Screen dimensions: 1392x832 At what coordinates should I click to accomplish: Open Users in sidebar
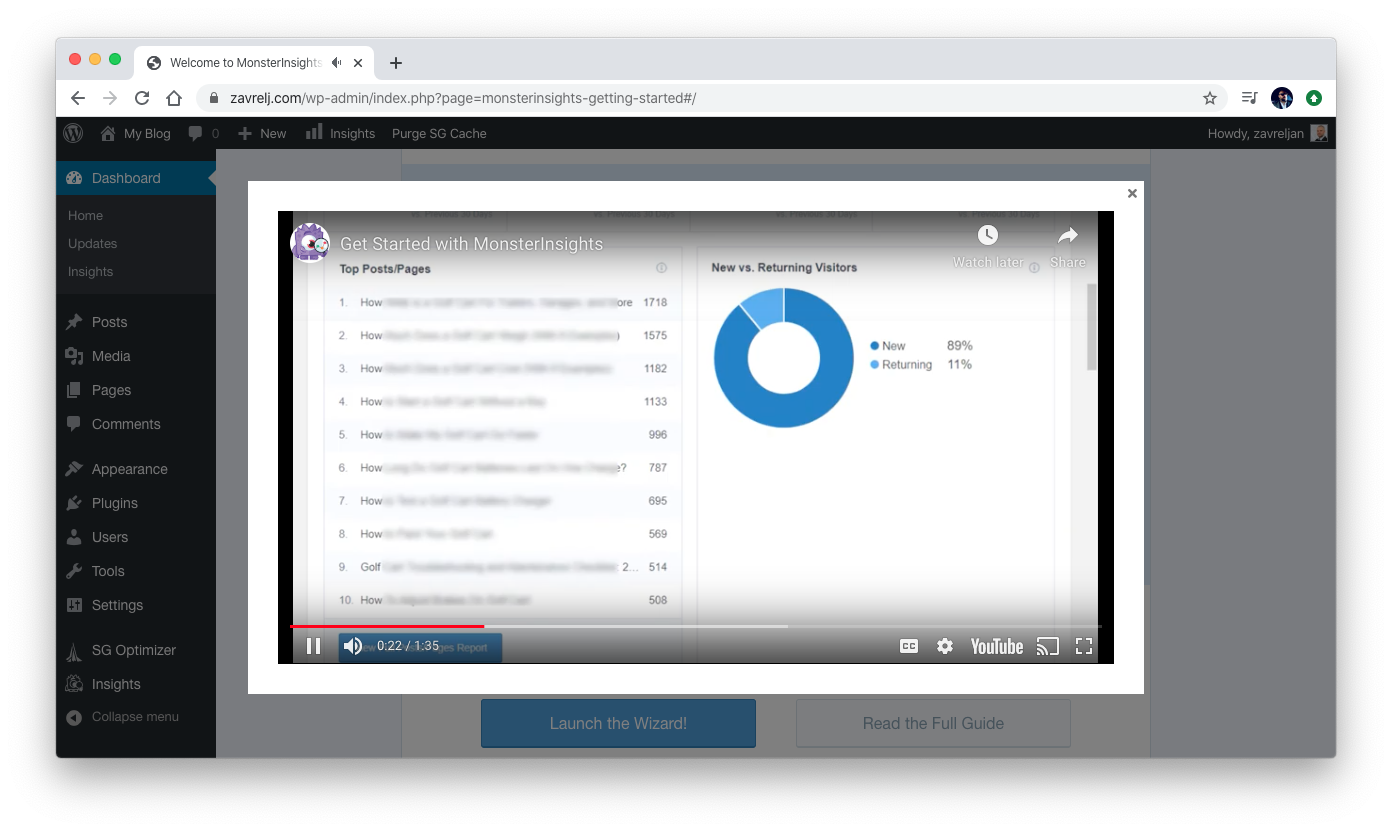coord(136,537)
